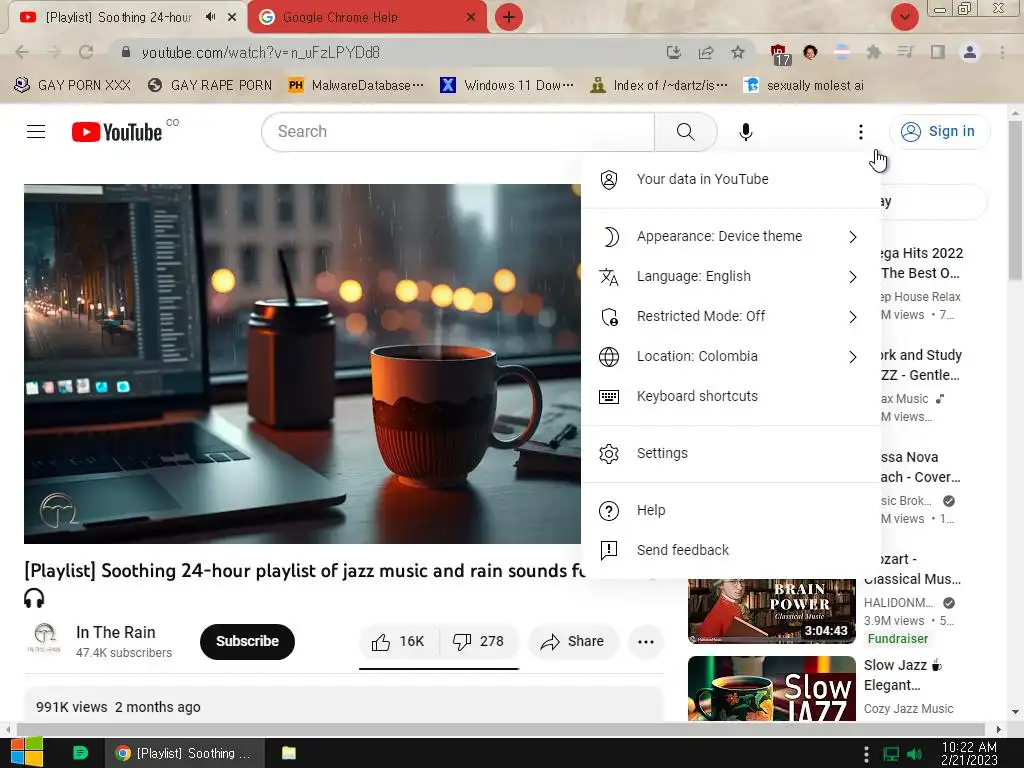
Task: Switch to the [Playlist] Soothing 24-hour tab
Action: click(127, 17)
